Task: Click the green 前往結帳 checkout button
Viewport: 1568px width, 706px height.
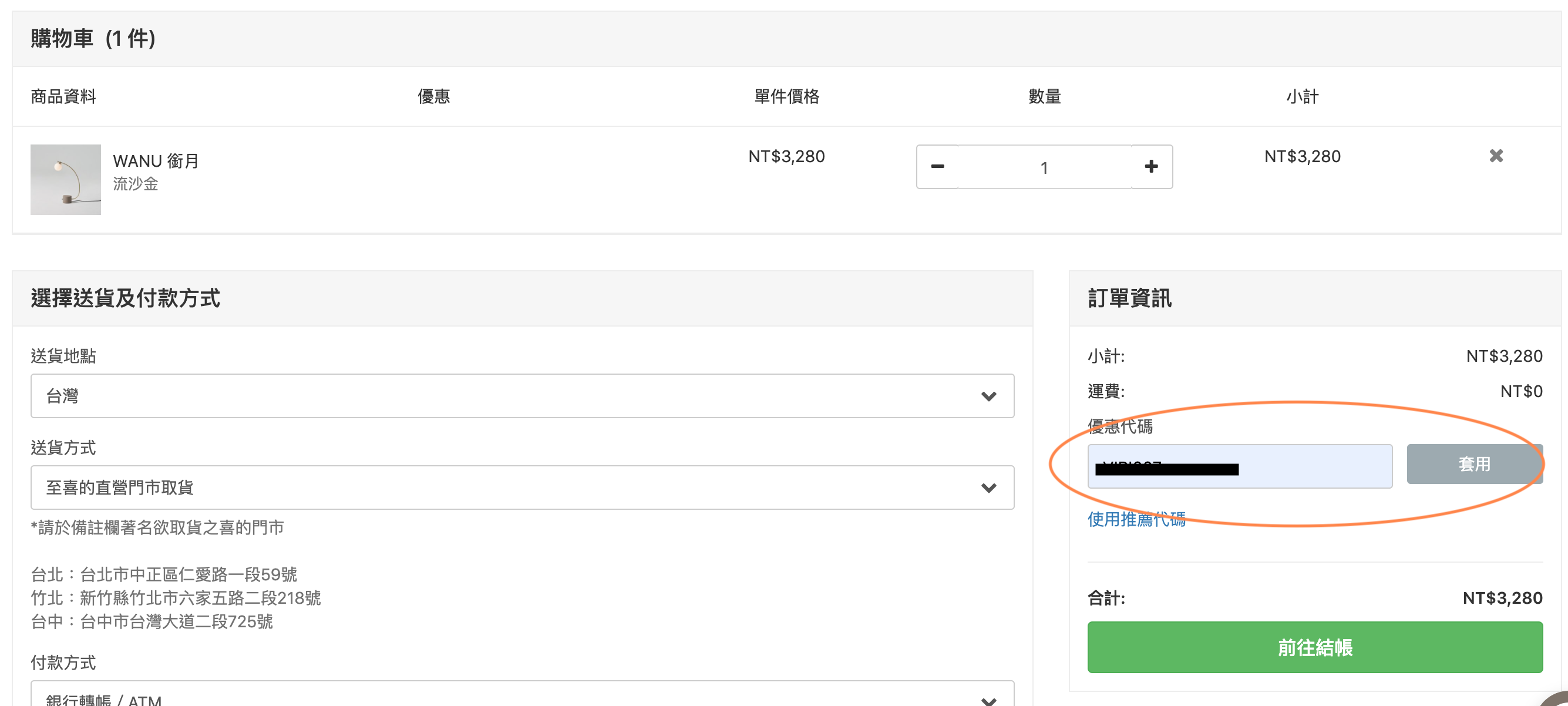Action: click(x=1315, y=647)
